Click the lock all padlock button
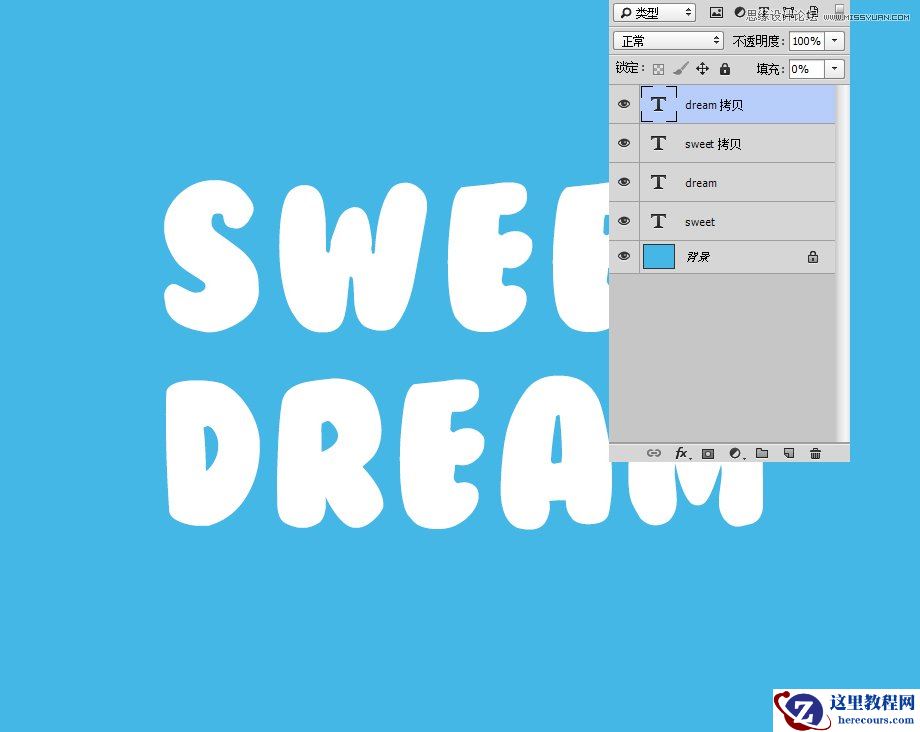 724,68
